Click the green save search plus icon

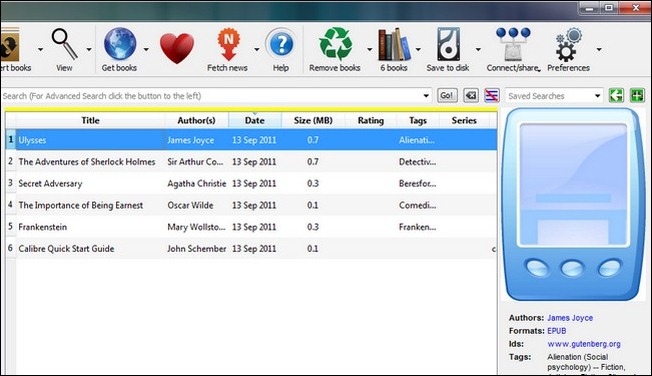pyautogui.click(x=637, y=95)
